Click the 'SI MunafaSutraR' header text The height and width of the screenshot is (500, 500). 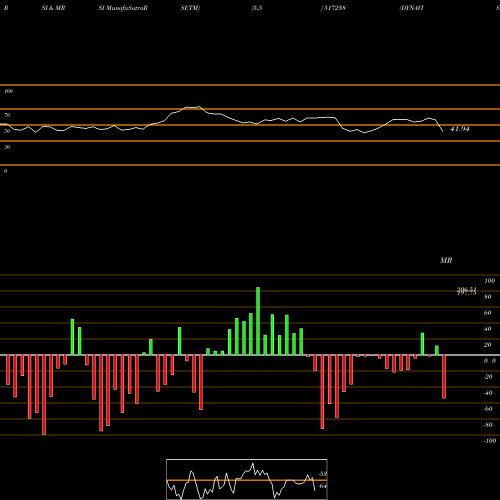pos(123,8)
